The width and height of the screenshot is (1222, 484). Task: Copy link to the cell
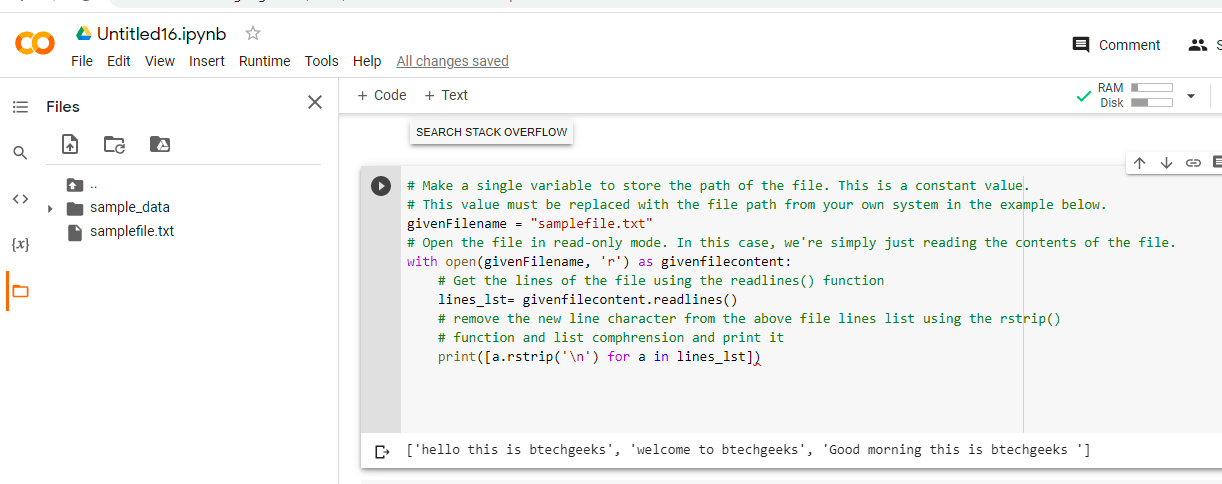(1193, 163)
